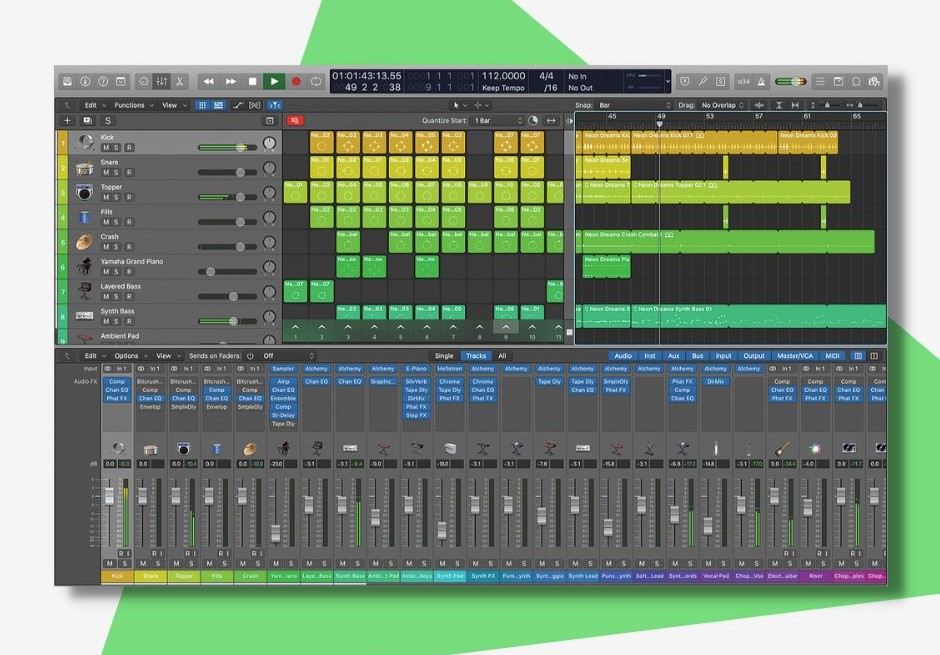Click the Aux channel filter button
Screen dimensions: 940x655
click(674, 356)
